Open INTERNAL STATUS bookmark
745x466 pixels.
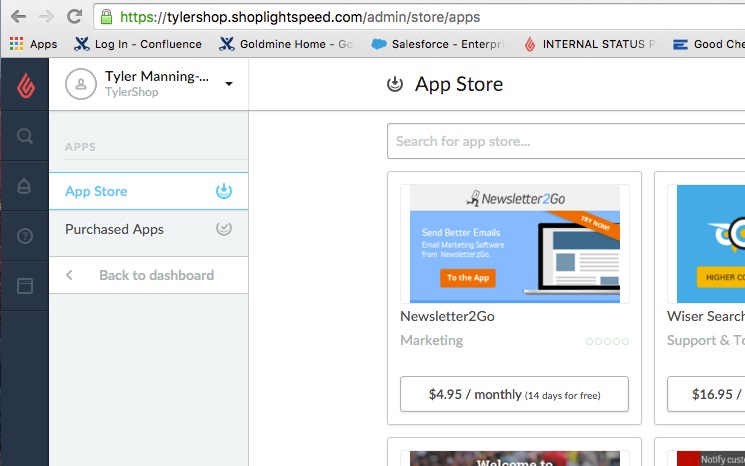pos(590,44)
